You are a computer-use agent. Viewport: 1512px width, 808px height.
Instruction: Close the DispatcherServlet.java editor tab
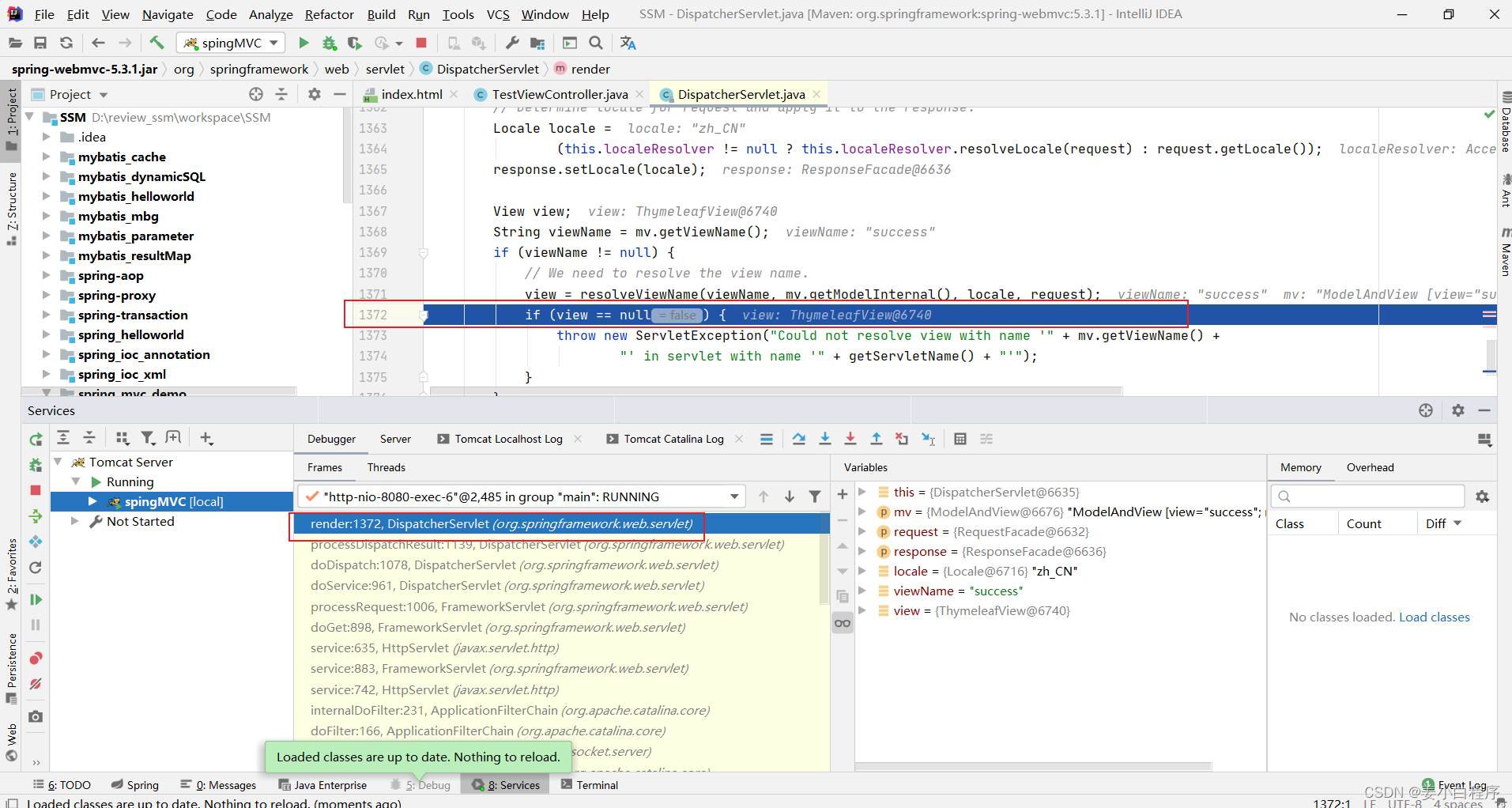click(x=816, y=94)
